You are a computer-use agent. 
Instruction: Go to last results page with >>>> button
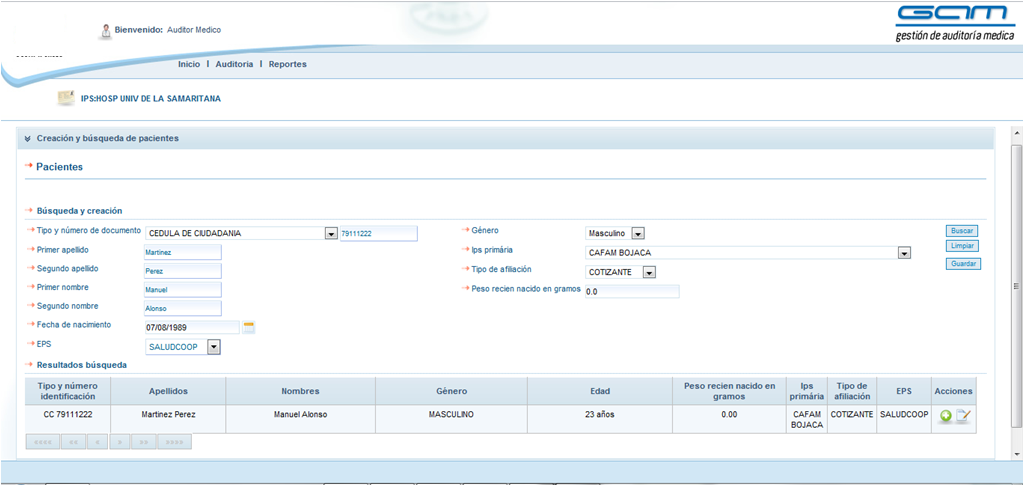[175, 442]
